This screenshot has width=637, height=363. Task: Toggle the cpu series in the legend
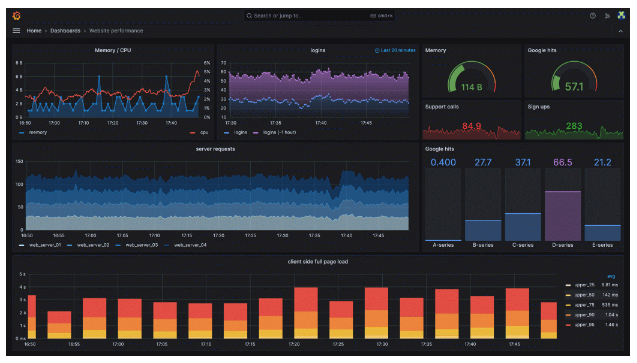(x=204, y=132)
